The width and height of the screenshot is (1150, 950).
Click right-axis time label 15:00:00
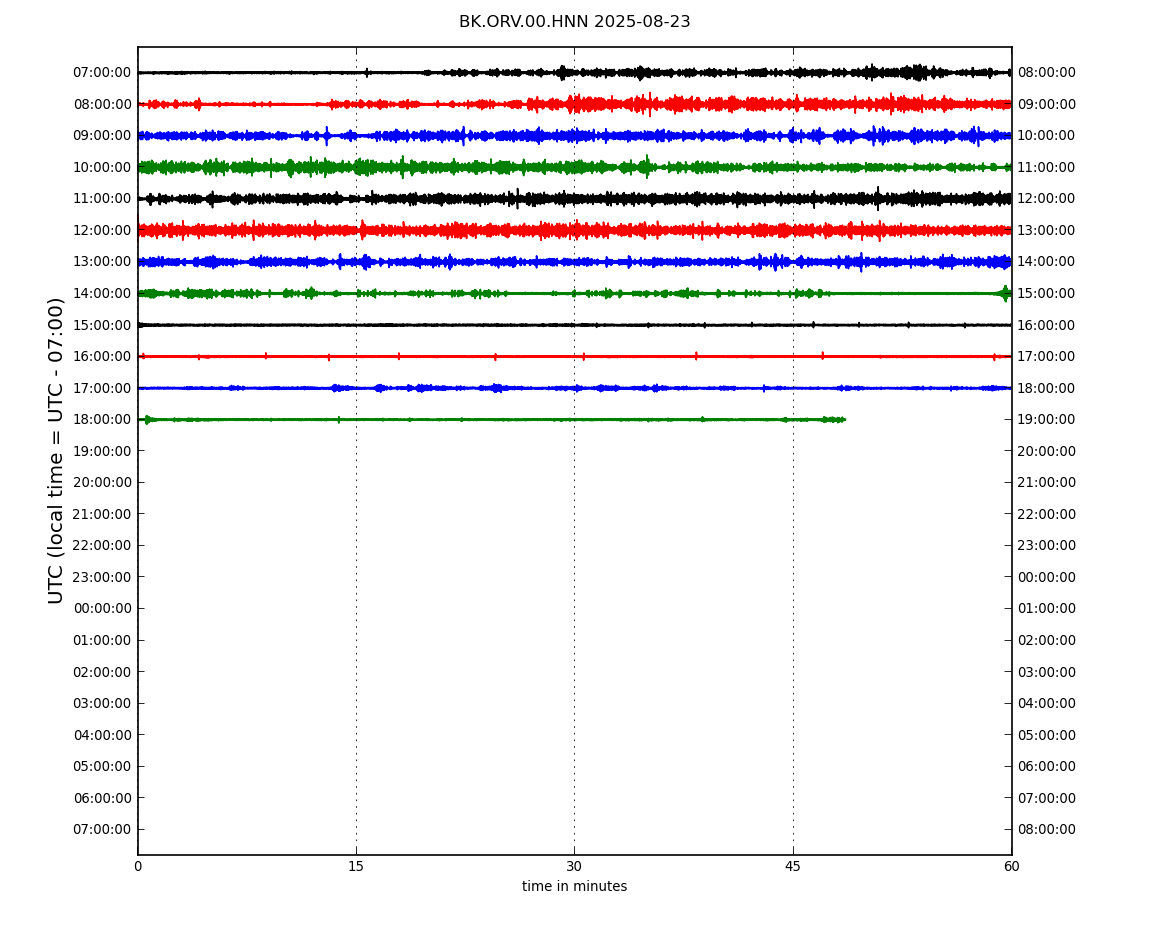click(1047, 293)
